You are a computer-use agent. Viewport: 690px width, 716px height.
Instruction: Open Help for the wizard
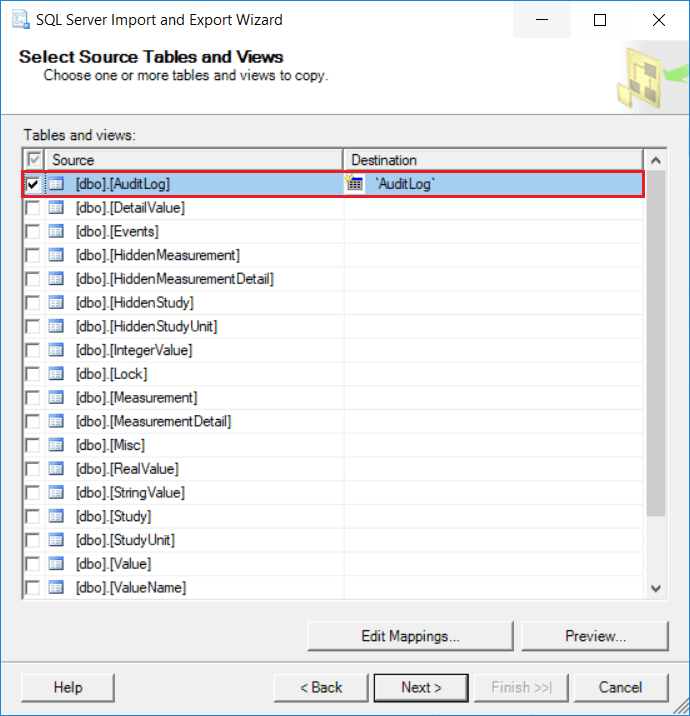(x=68, y=687)
